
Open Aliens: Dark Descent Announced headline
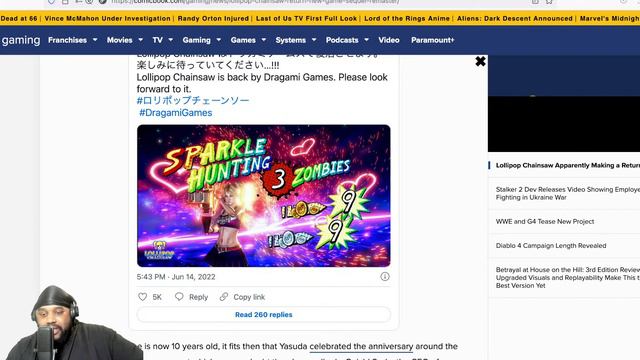click(515, 18)
